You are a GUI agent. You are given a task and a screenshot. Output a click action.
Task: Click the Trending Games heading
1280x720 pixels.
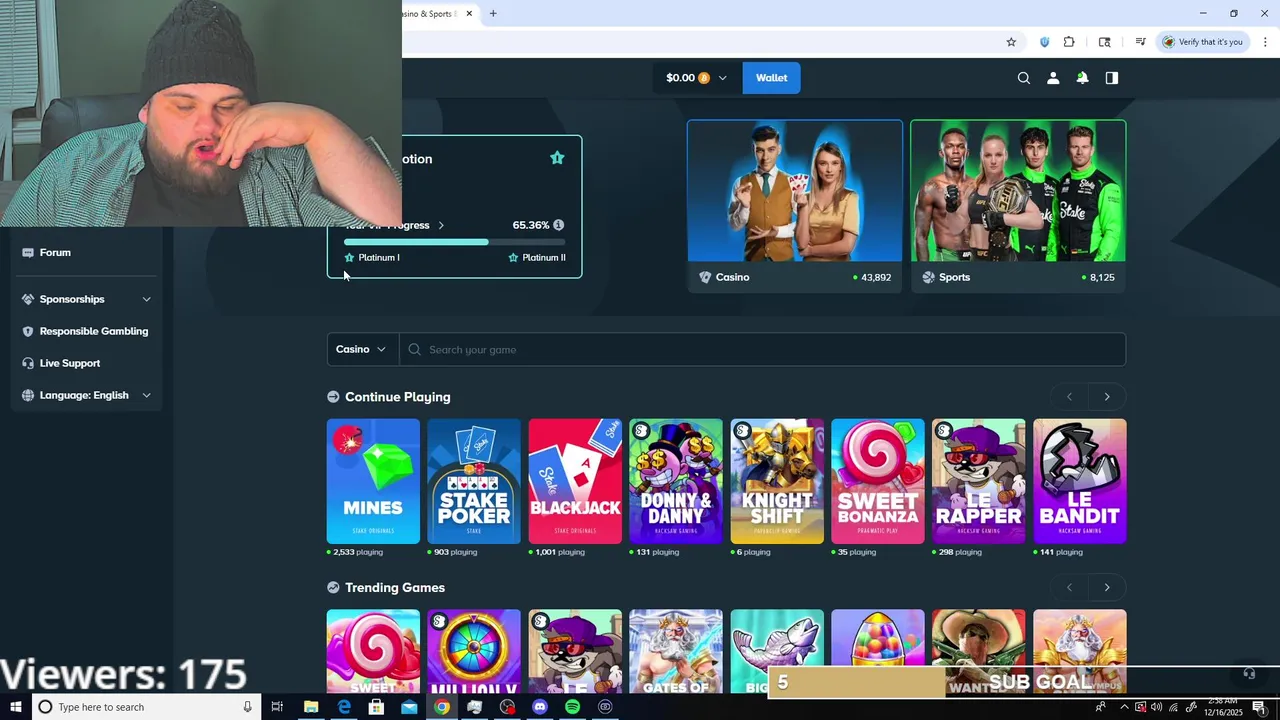(x=395, y=587)
